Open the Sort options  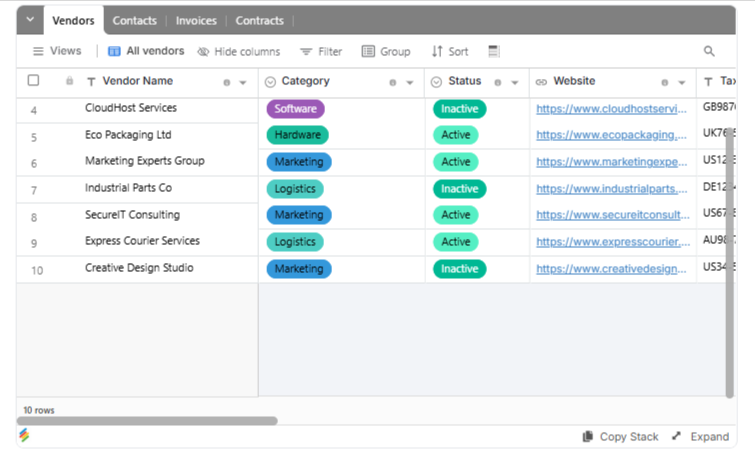[x=450, y=52]
